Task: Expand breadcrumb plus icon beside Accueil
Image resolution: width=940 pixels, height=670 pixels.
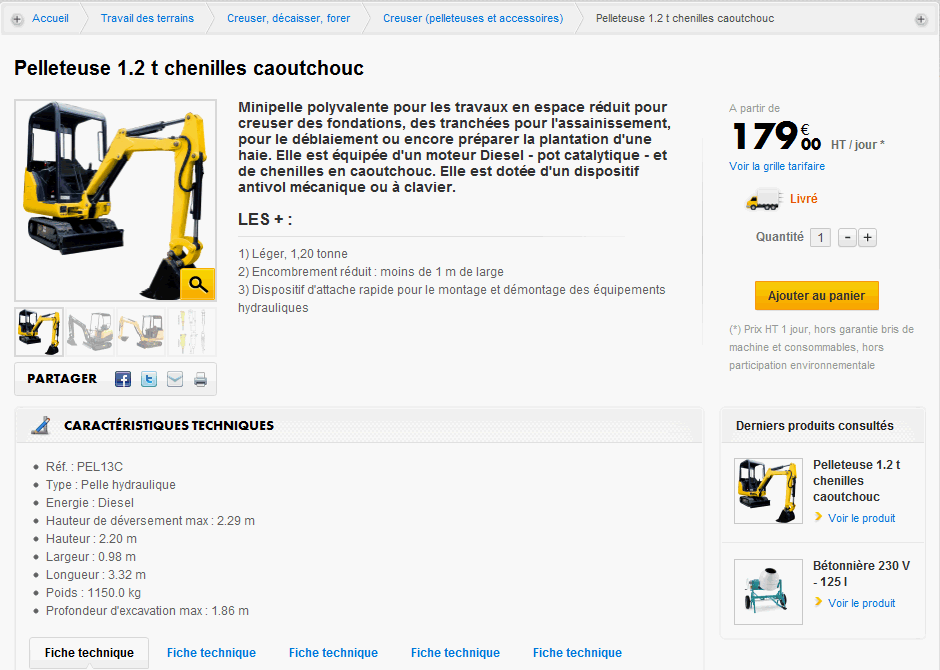Action: [x=17, y=19]
